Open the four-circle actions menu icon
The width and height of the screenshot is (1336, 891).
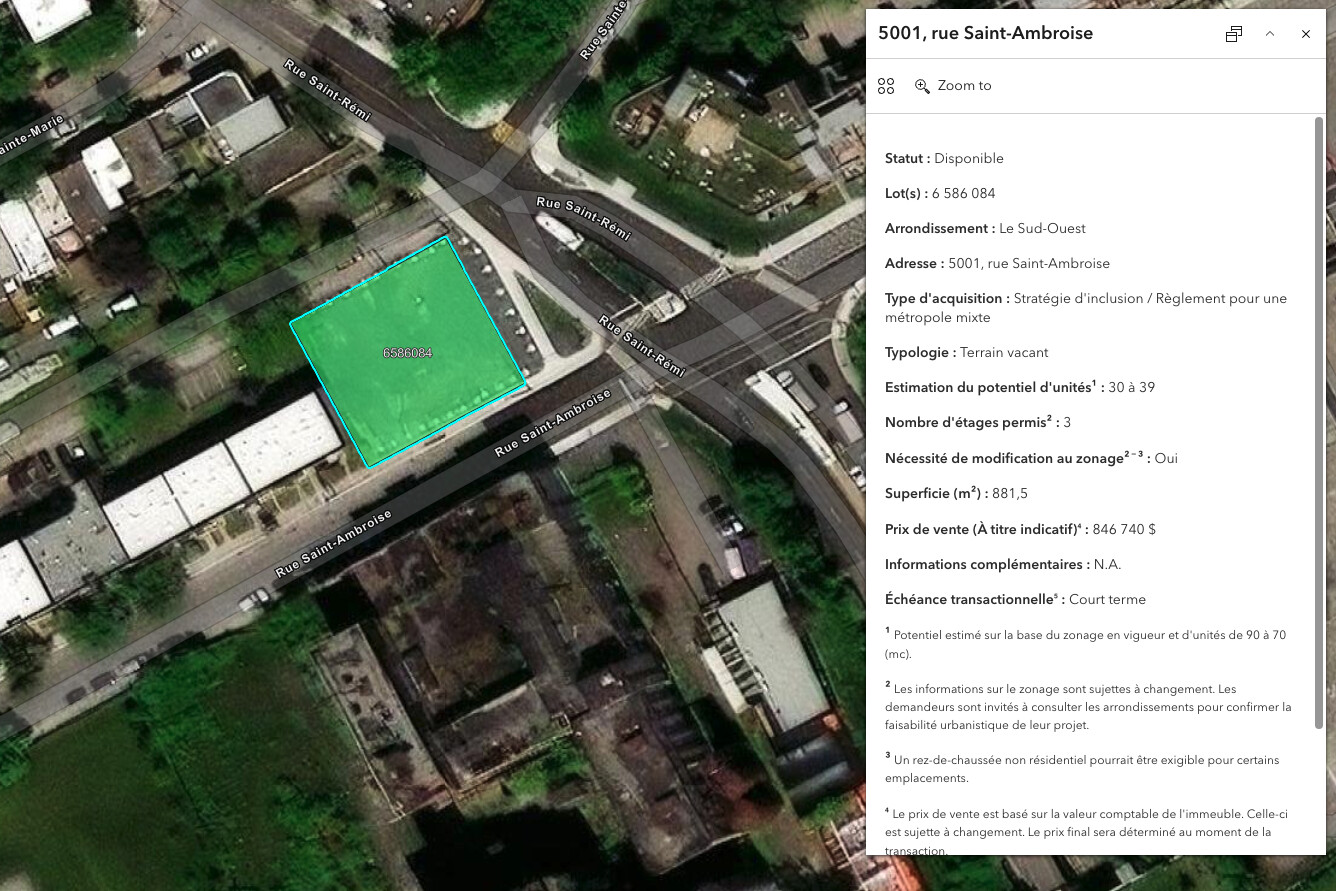coord(886,86)
